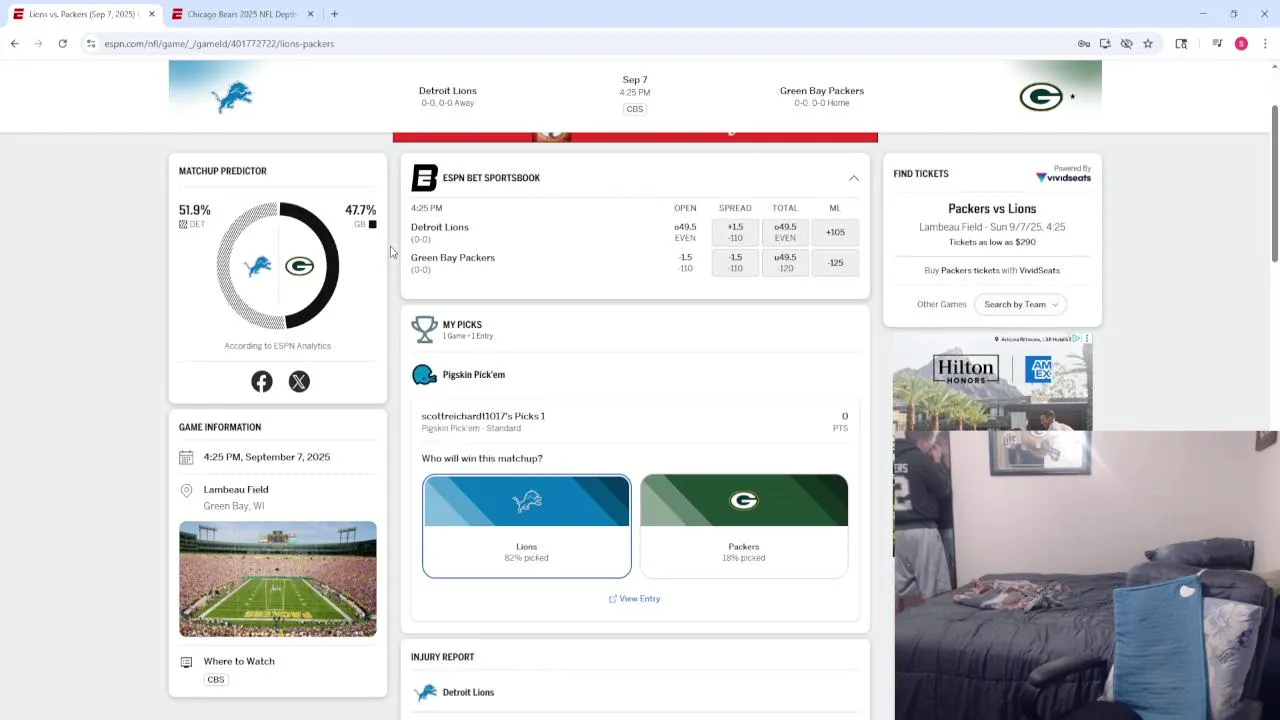Select Packers -125 moneyline
1280x720 pixels.
click(835, 262)
